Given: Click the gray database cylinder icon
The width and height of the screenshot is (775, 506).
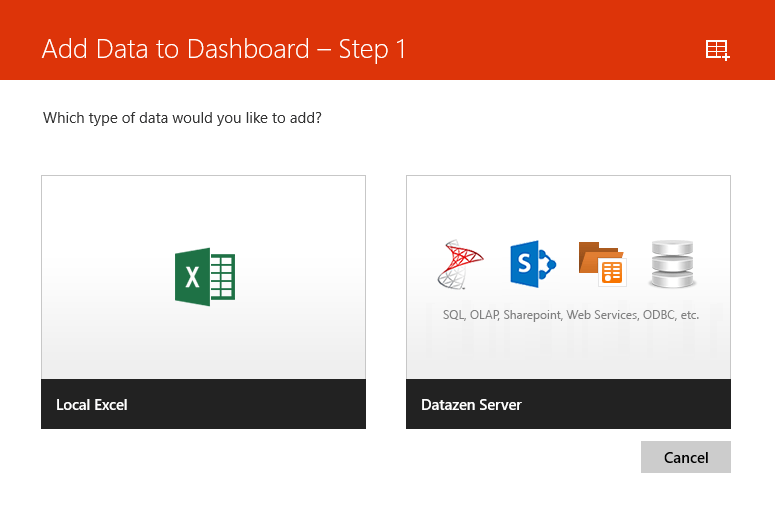Looking at the screenshot, I should (671, 264).
